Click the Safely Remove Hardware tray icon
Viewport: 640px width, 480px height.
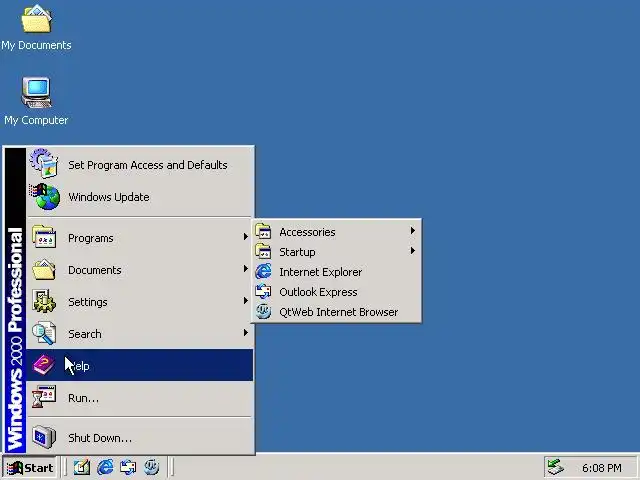point(556,467)
